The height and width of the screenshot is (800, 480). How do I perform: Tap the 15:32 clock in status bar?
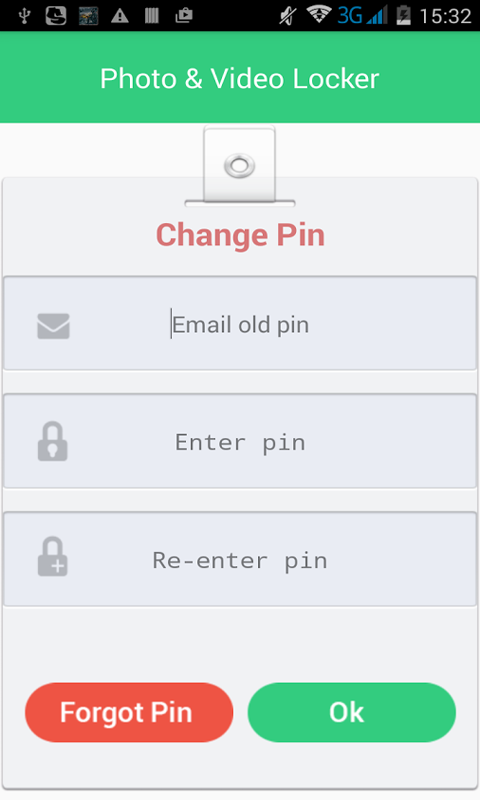(x=445, y=16)
